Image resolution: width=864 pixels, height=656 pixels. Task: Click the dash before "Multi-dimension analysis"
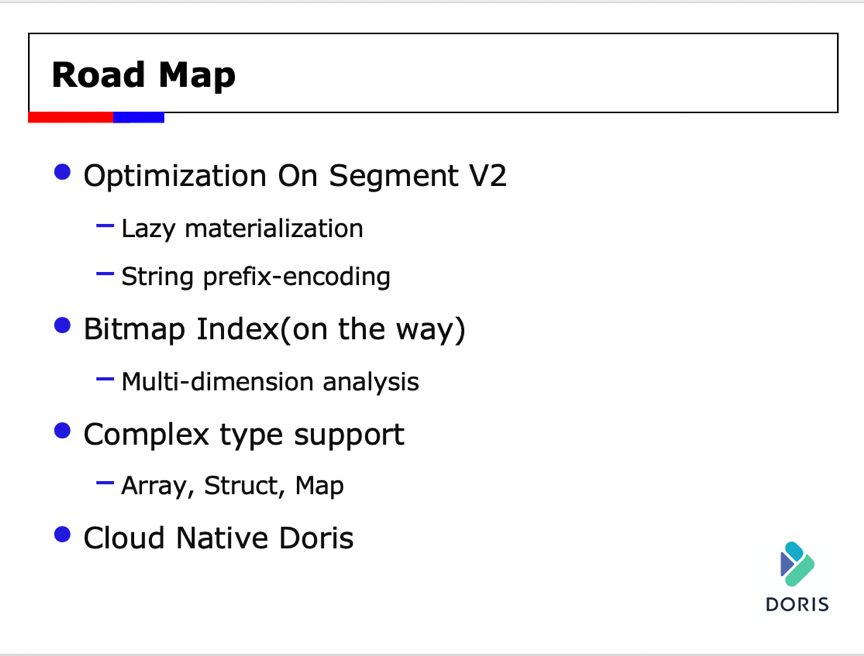(x=105, y=380)
